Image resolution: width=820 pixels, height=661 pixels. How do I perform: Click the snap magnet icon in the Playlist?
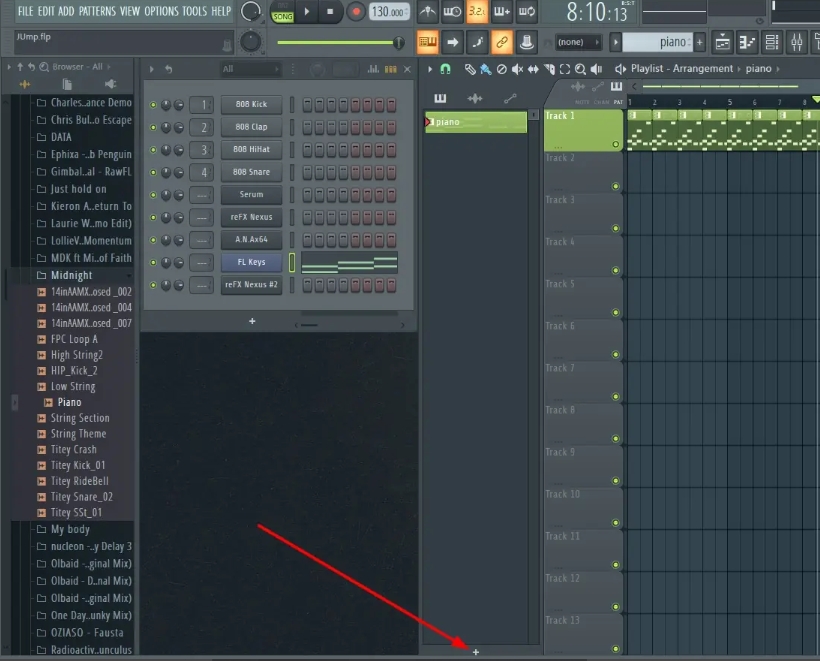click(x=443, y=69)
